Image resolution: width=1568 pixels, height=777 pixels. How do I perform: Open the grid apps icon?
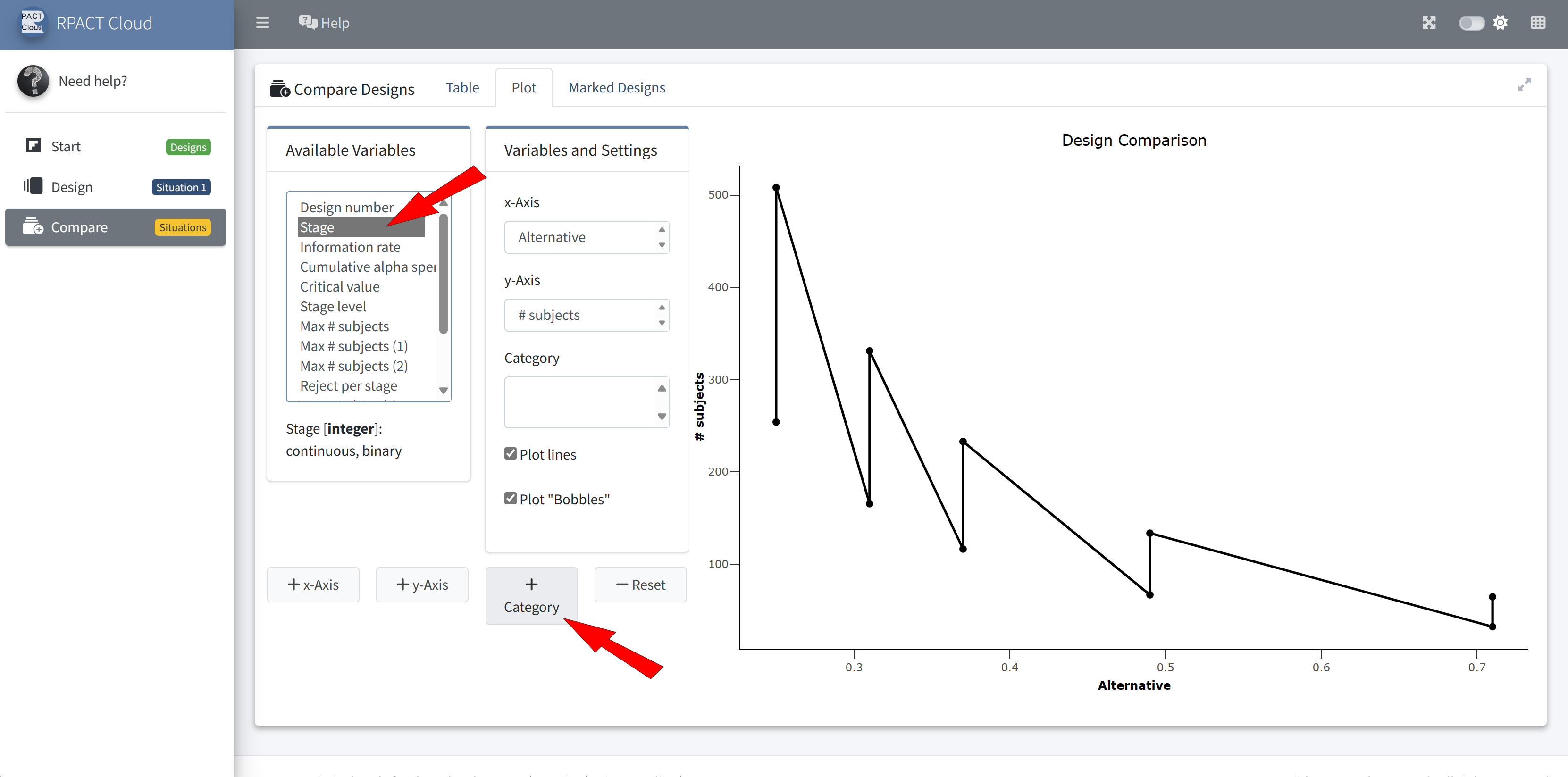(x=1538, y=23)
